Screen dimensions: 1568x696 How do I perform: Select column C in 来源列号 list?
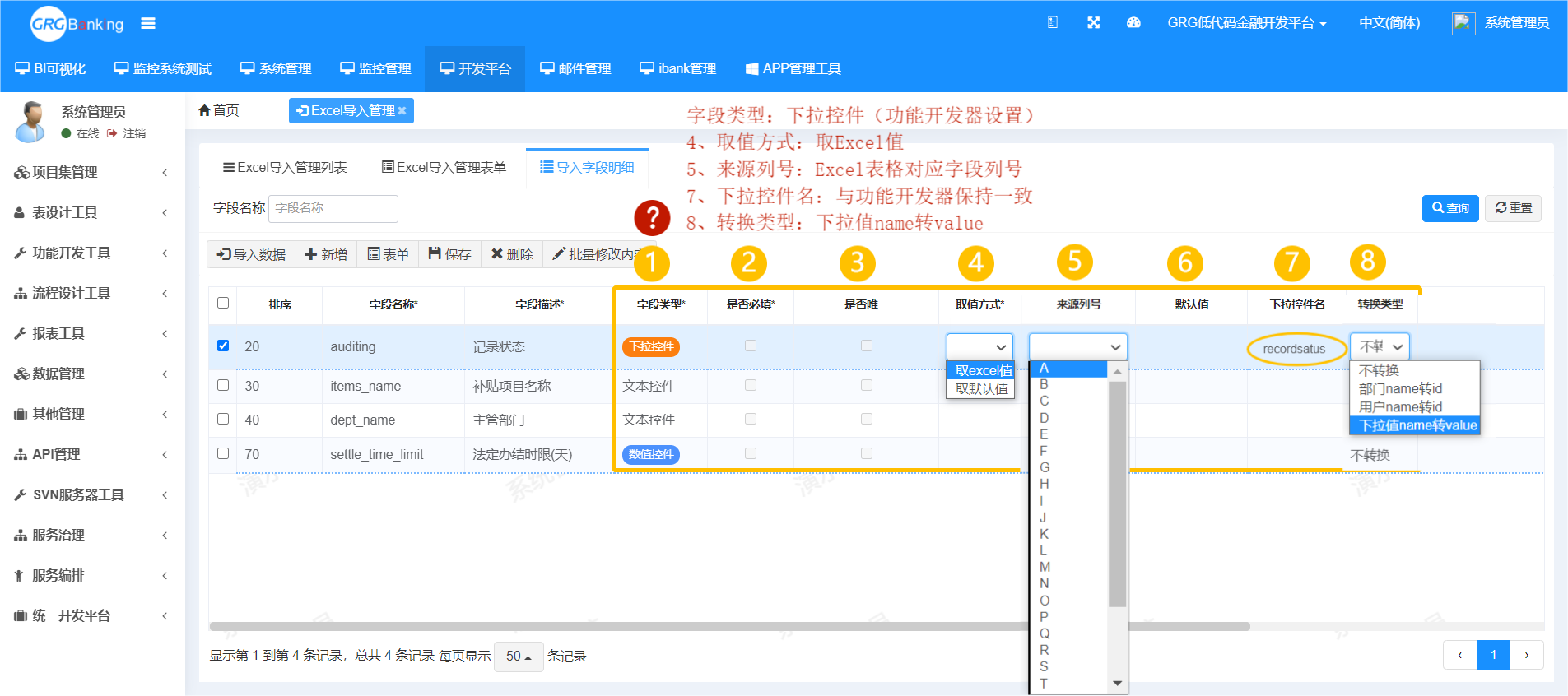(1068, 401)
